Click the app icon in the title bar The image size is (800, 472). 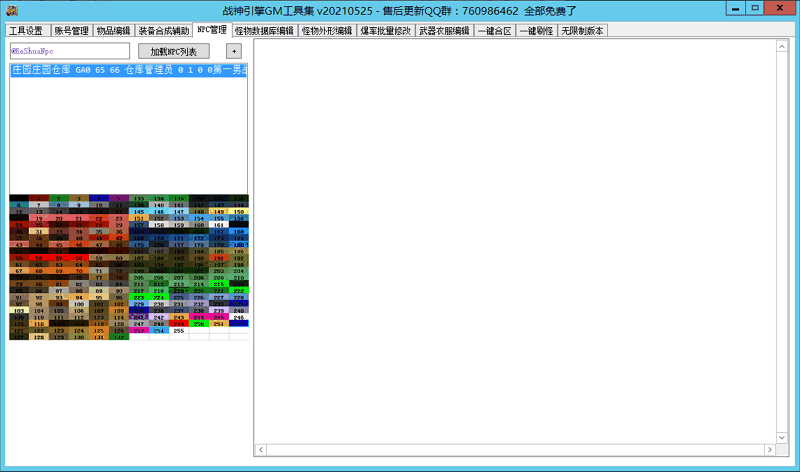tap(8, 10)
